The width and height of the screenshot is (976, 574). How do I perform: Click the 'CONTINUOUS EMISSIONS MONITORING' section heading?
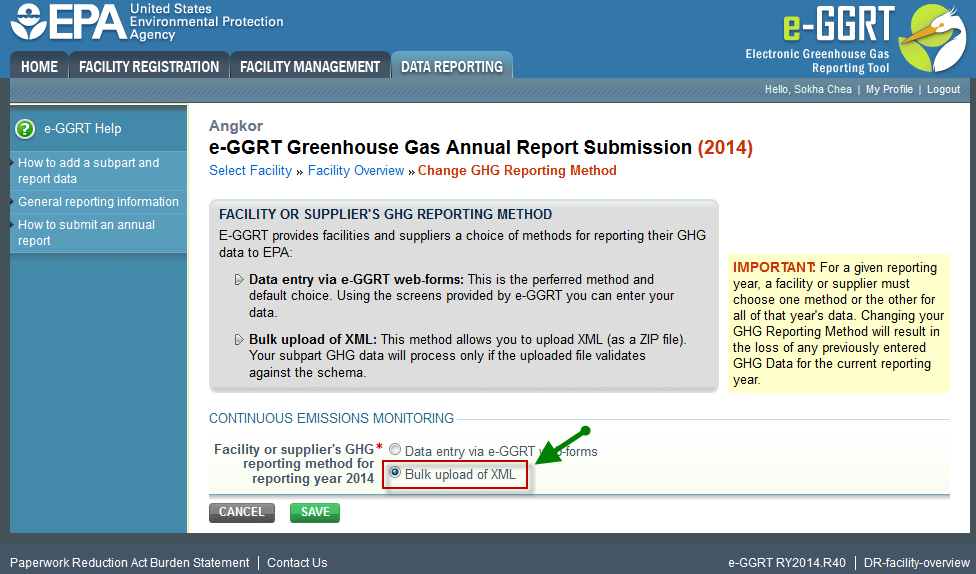pos(331,418)
